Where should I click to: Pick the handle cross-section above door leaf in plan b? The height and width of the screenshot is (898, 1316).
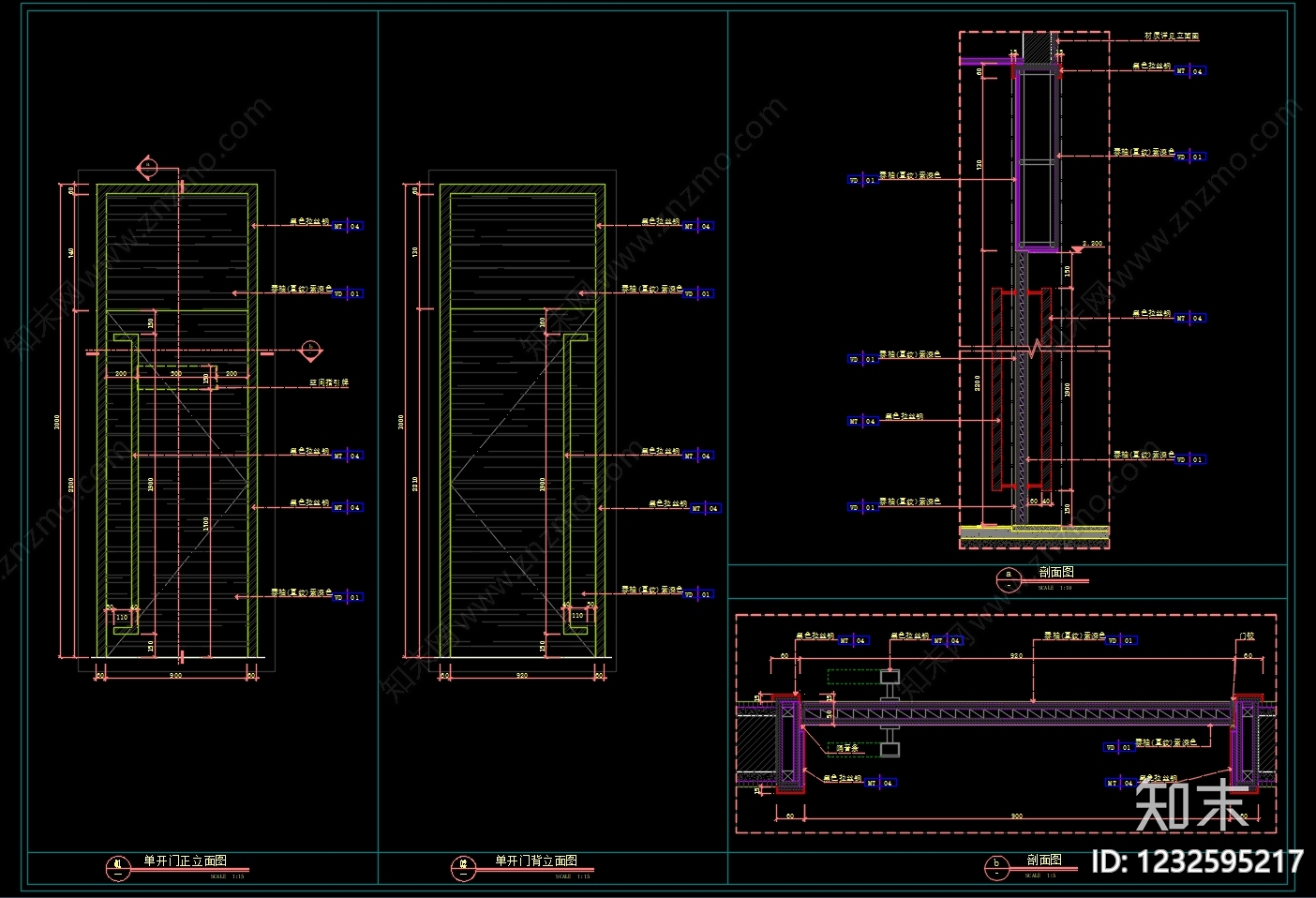click(x=890, y=683)
